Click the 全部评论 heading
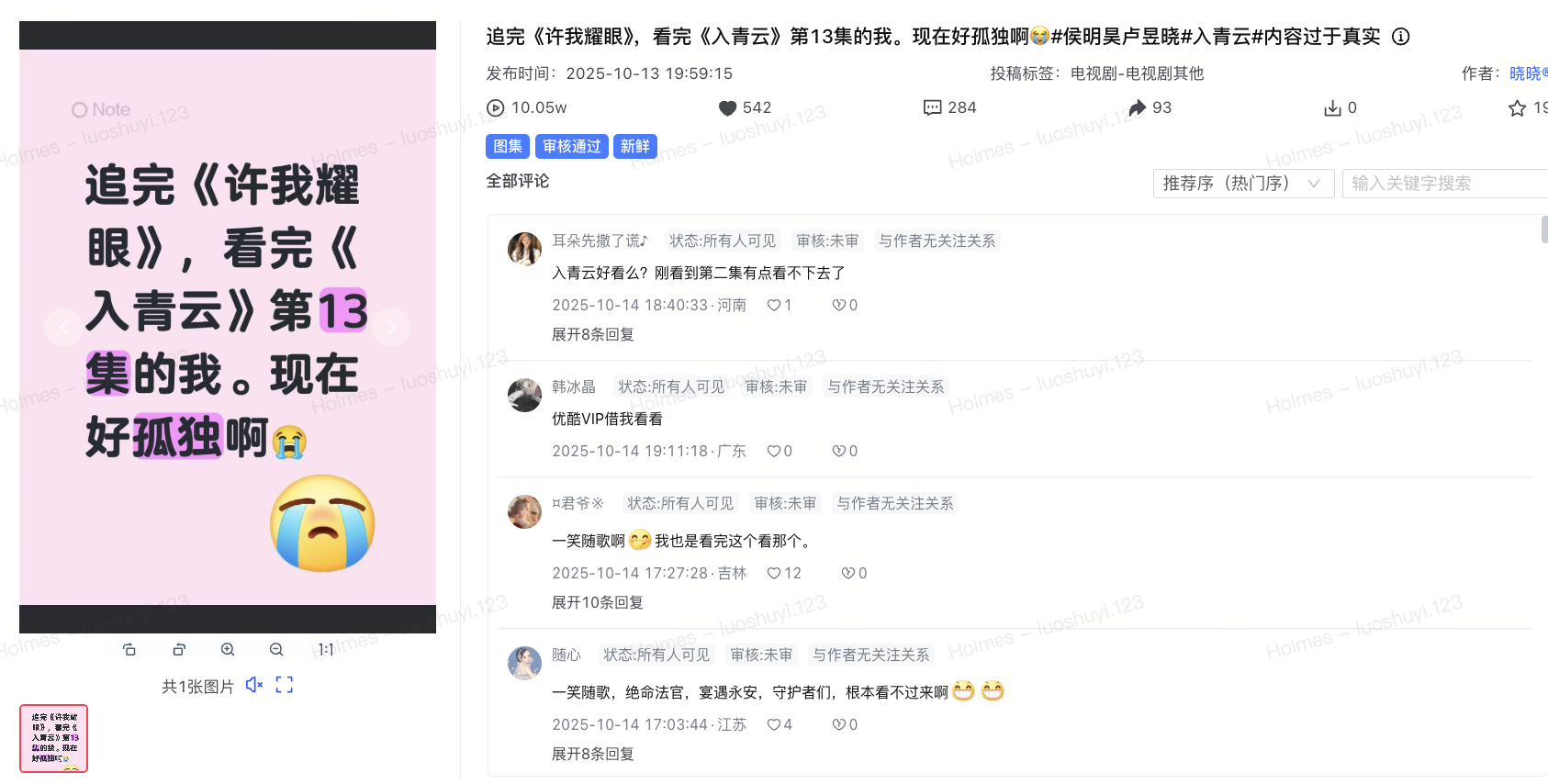The image size is (1548, 784). point(518,181)
